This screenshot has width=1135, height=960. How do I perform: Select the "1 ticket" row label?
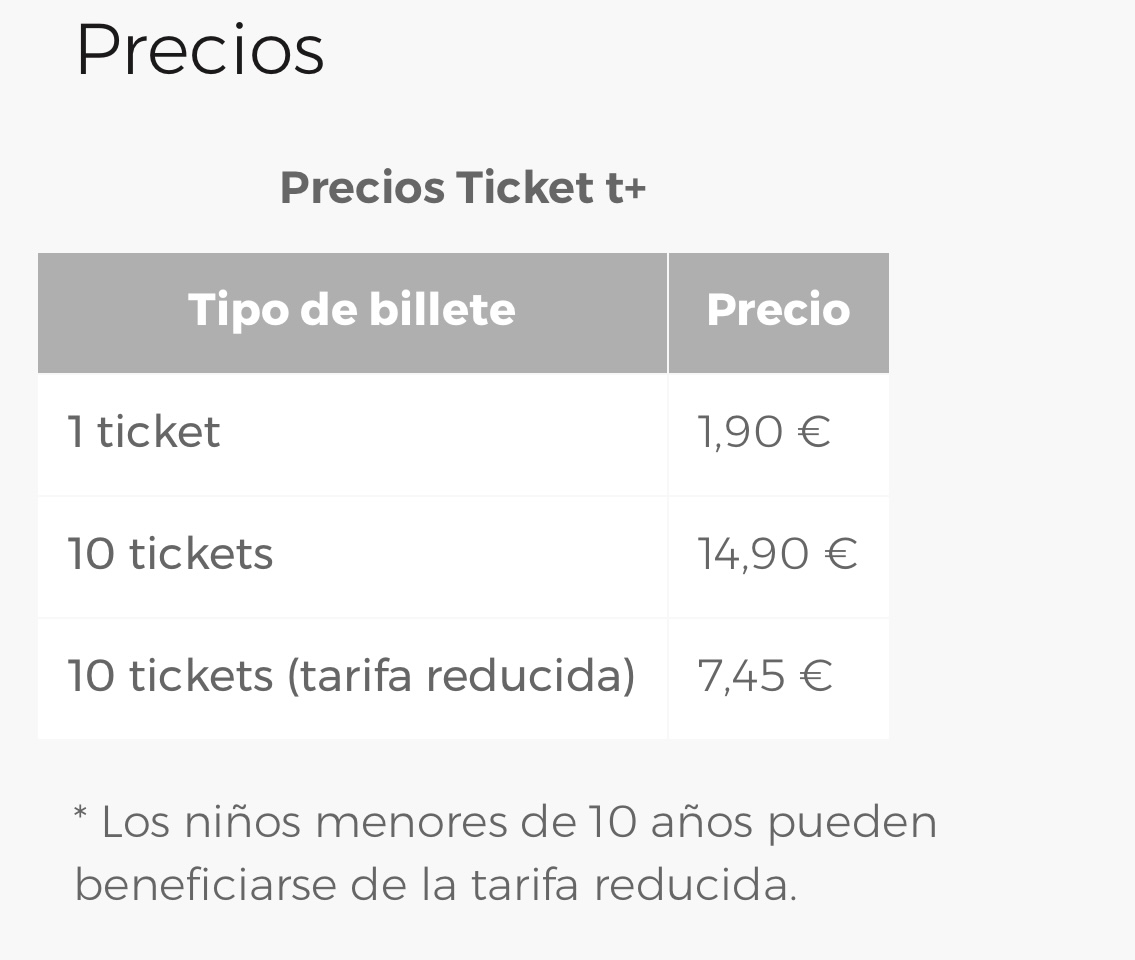[144, 432]
